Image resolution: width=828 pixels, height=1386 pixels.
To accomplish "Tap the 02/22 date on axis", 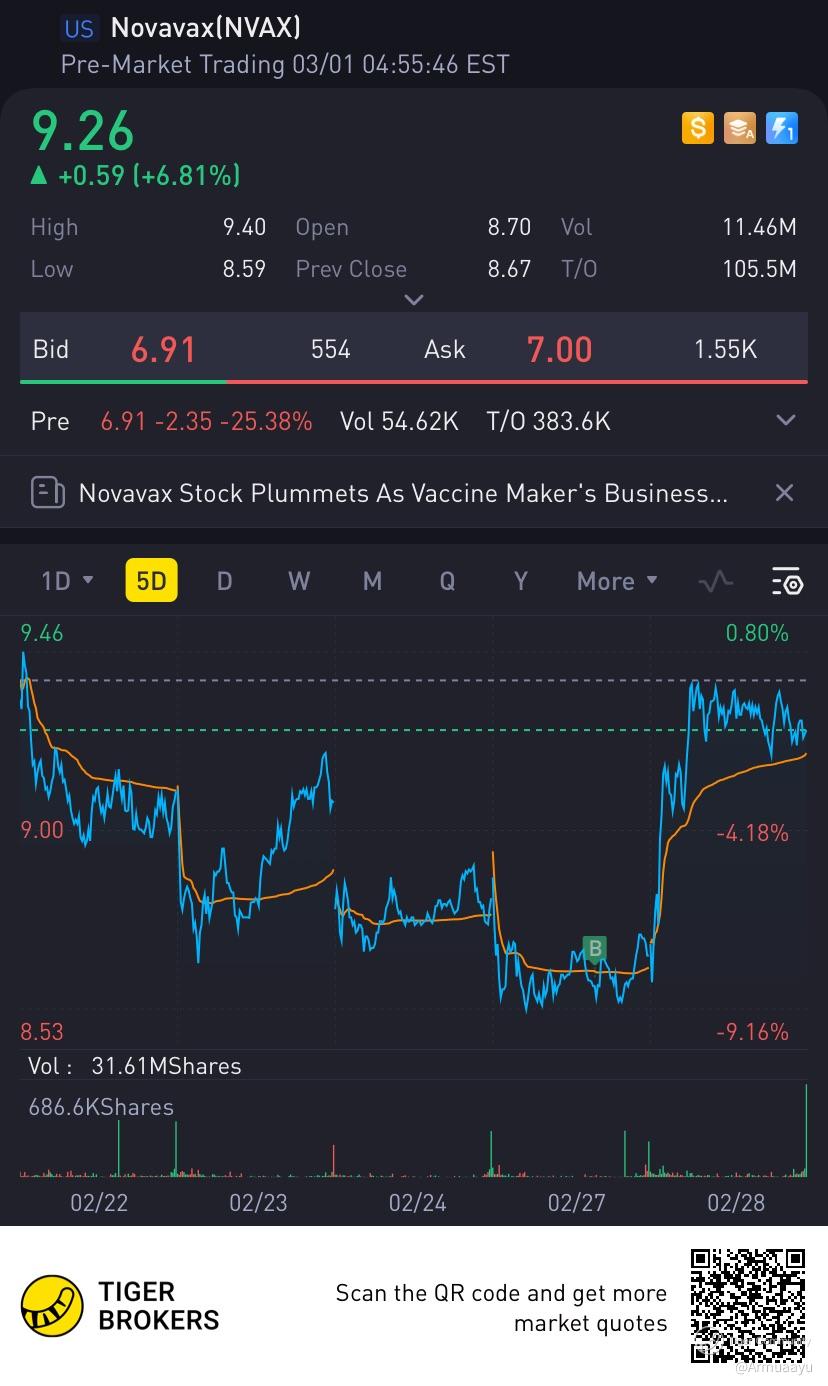I will 99,1202.
